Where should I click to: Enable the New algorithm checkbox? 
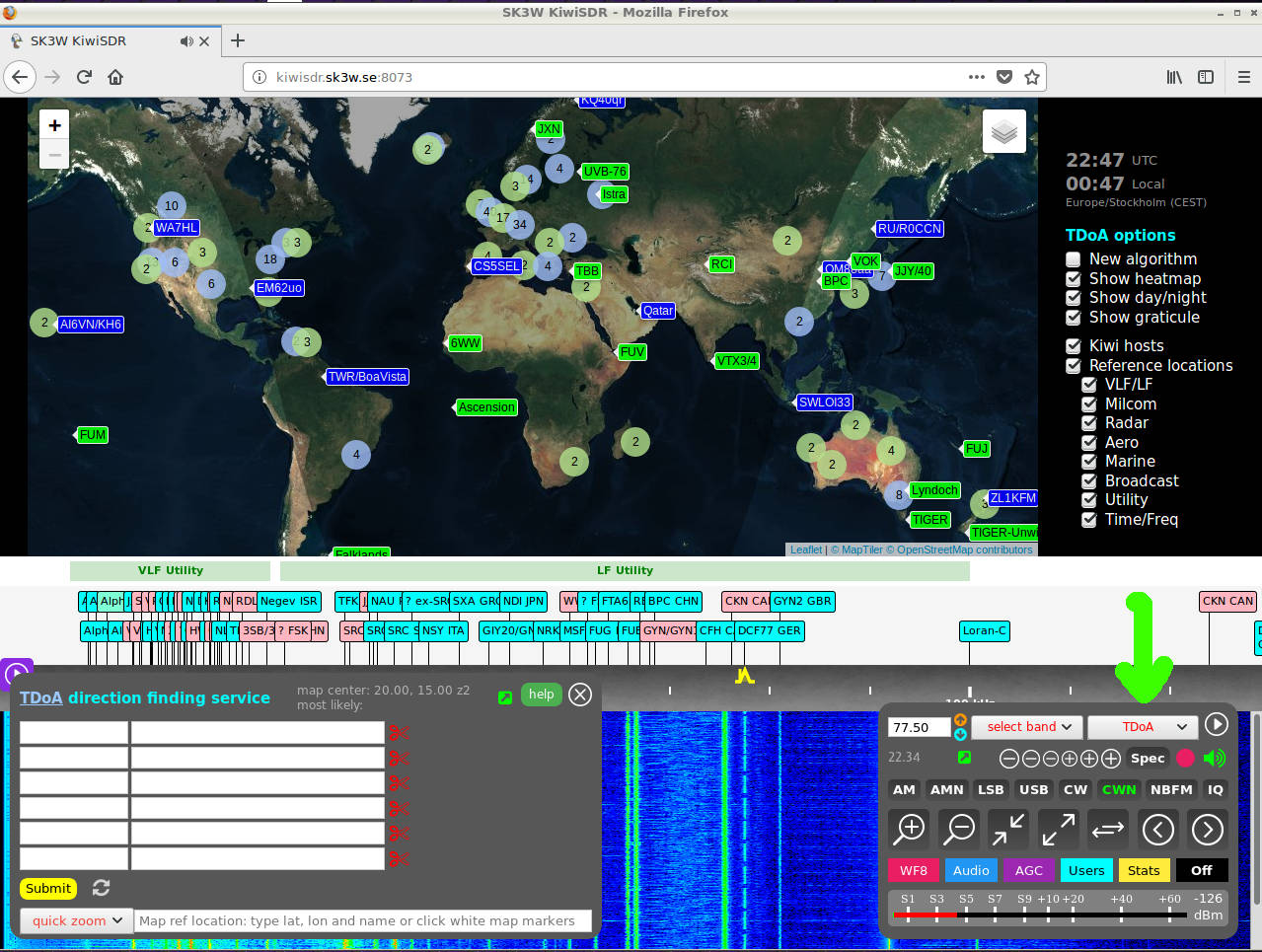1074,259
